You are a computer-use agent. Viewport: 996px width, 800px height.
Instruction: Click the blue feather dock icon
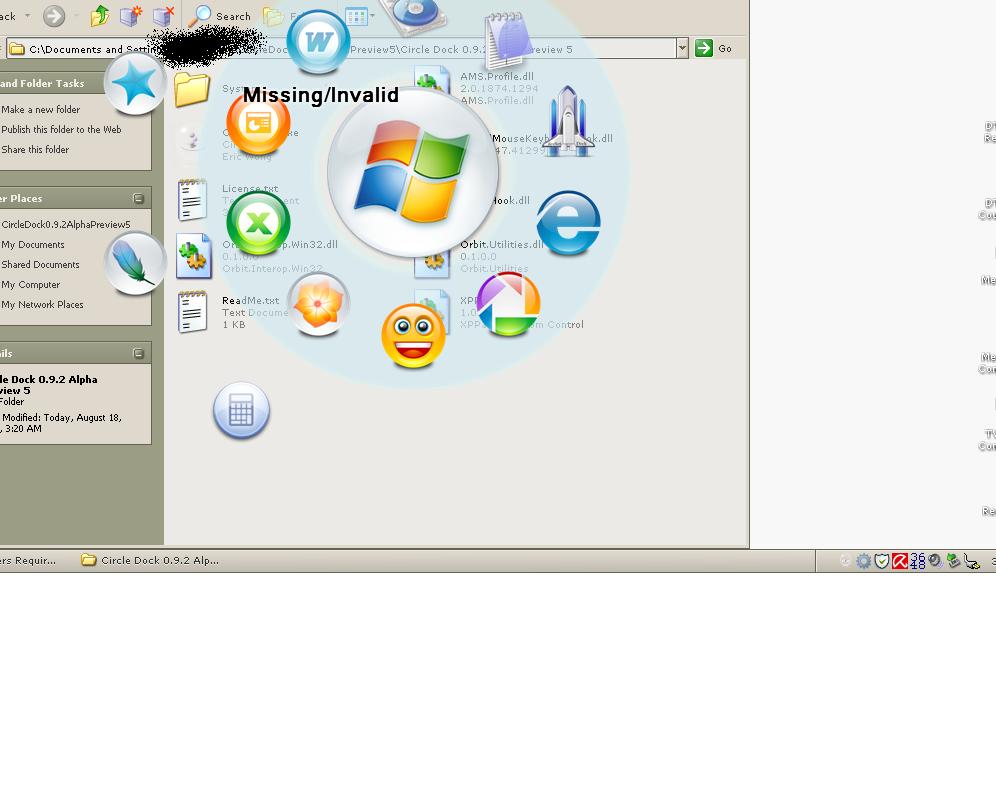tap(135, 263)
